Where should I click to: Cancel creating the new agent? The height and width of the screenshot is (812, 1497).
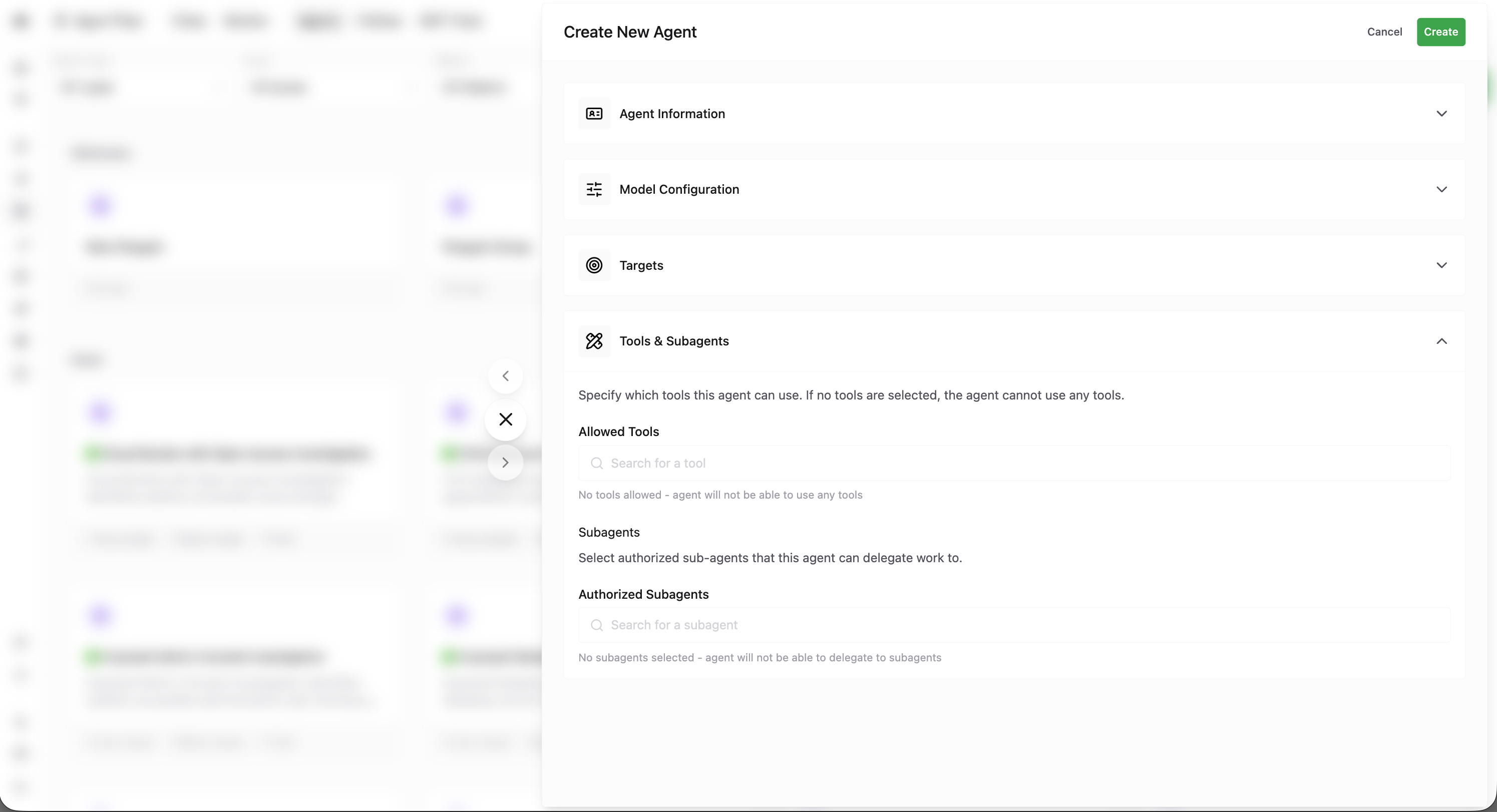(1384, 32)
